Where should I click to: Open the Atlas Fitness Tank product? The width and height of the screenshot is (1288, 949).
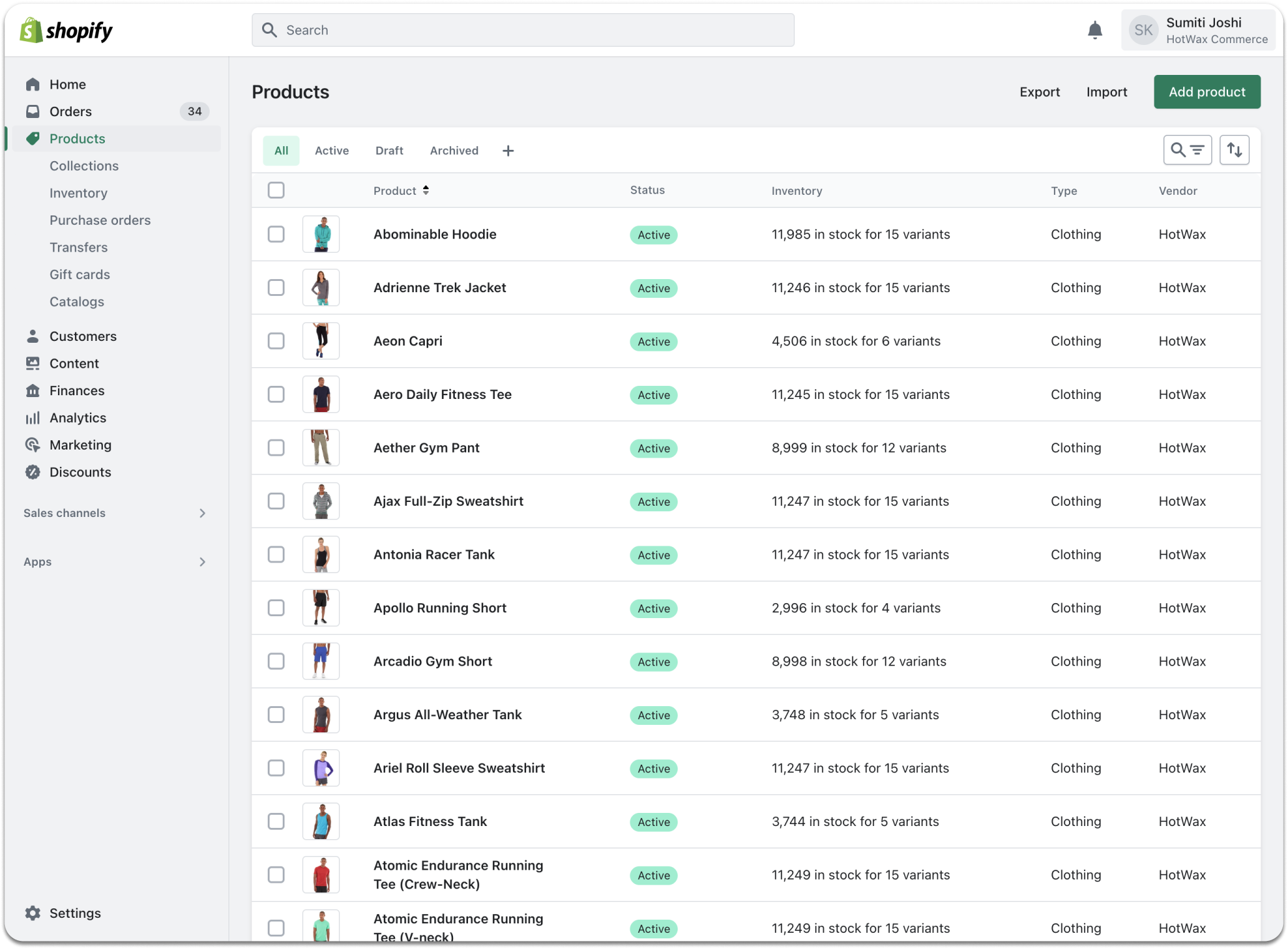point(430,821)
